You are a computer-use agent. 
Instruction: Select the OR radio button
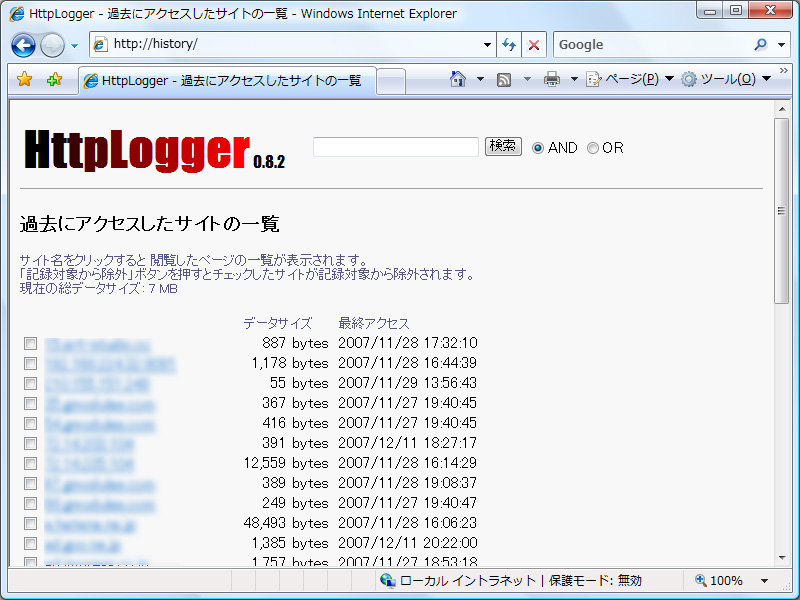pyautogui.click(x=592, y=148)
